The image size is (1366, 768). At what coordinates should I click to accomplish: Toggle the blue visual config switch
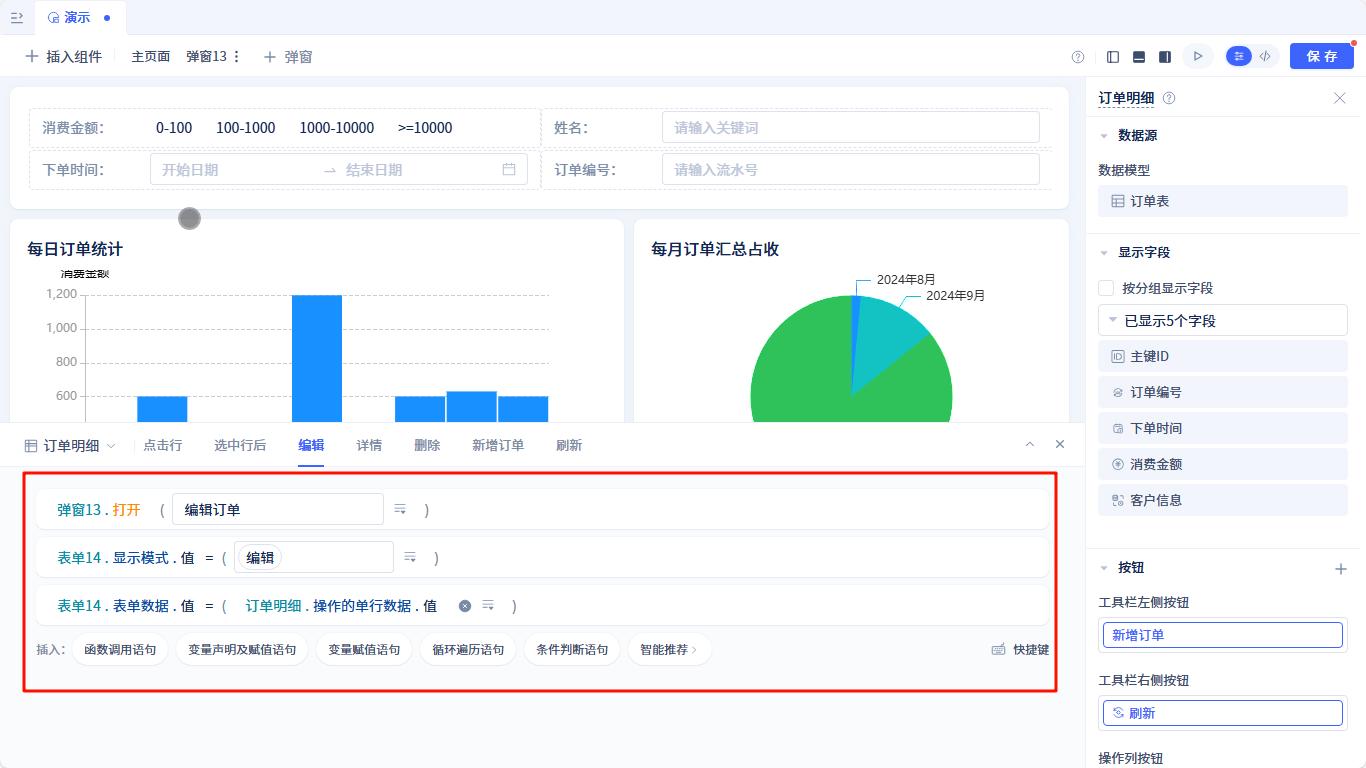coord(1238,56)
